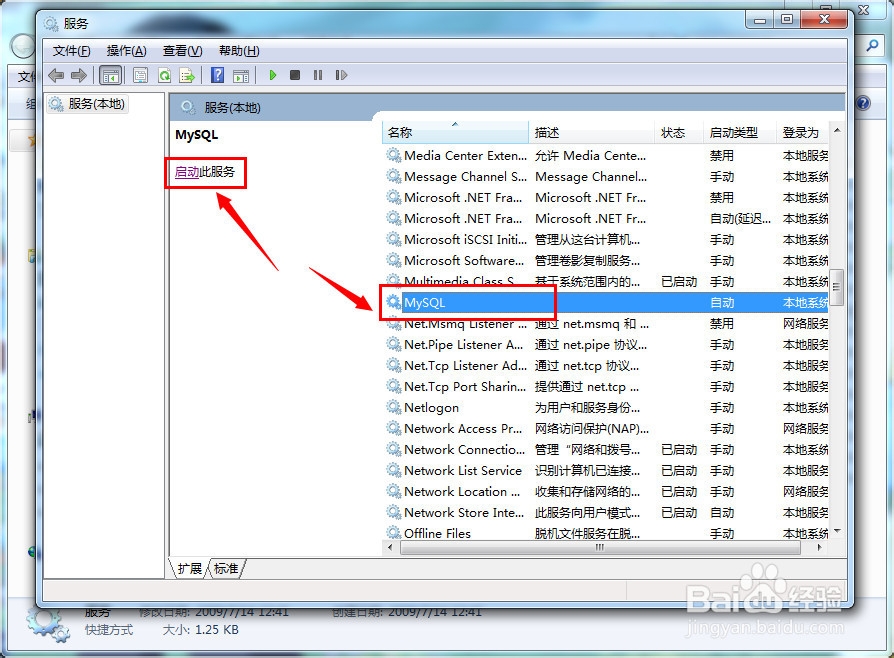
Task: Click the horizontal scrollbar thumb of service list
Action: click(600, 547)
